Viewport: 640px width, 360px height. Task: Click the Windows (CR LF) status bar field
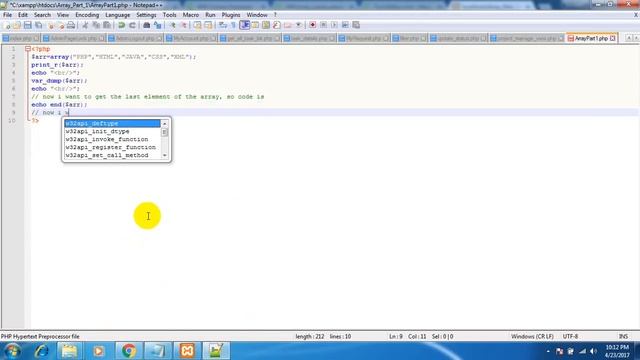click(x=532, y=336)
